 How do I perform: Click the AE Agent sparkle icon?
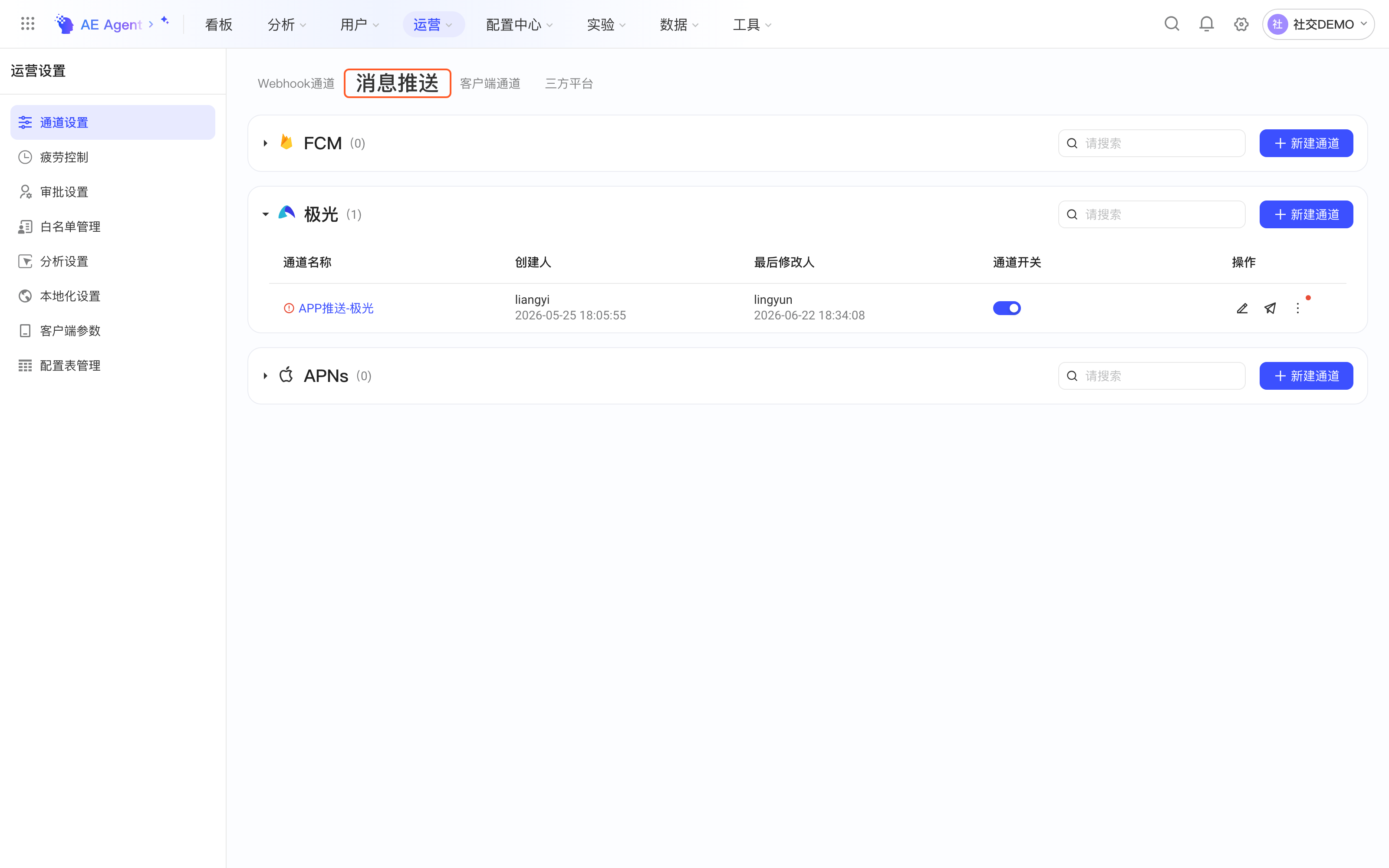coord(165,21)
